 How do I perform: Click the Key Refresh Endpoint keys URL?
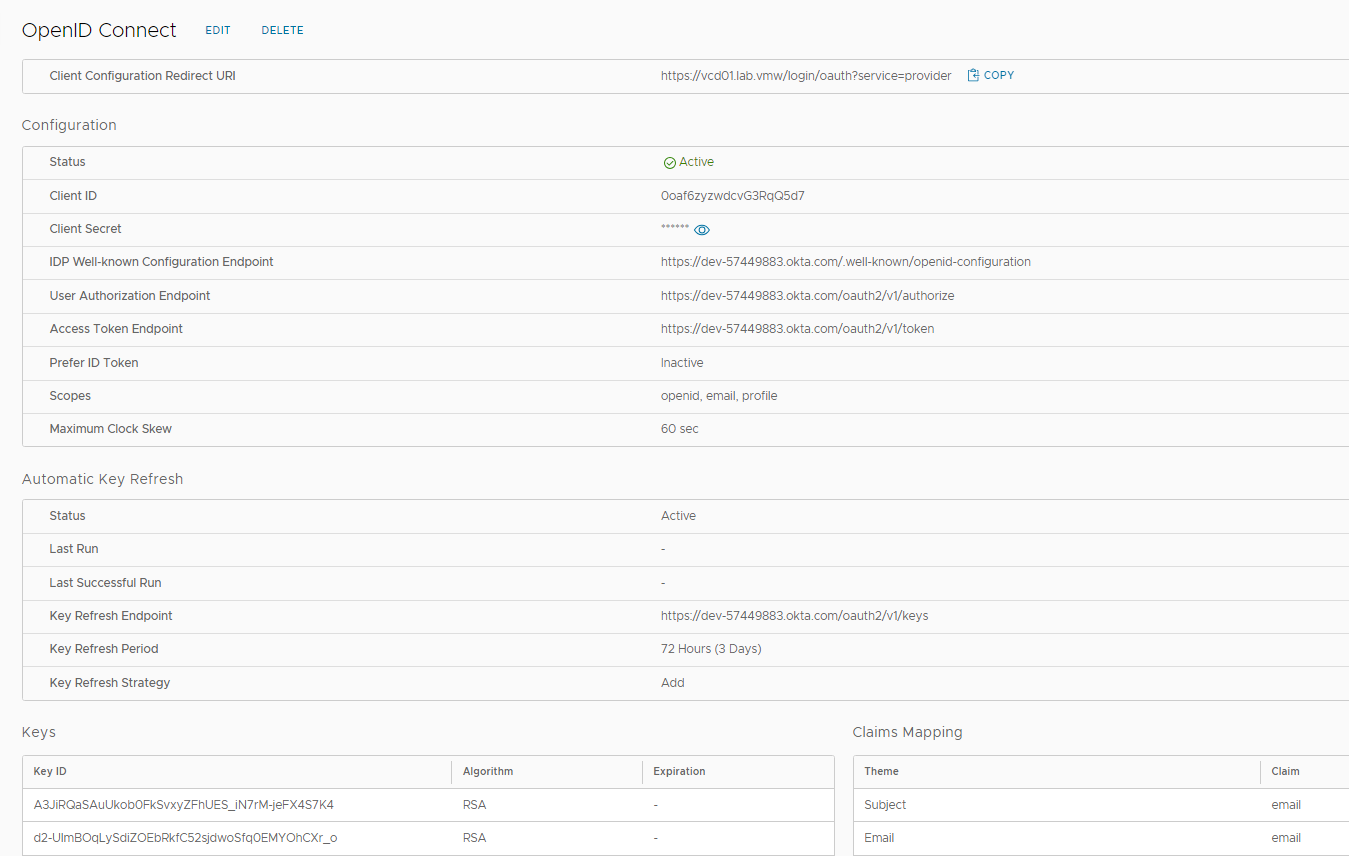[x=794, y=616]
